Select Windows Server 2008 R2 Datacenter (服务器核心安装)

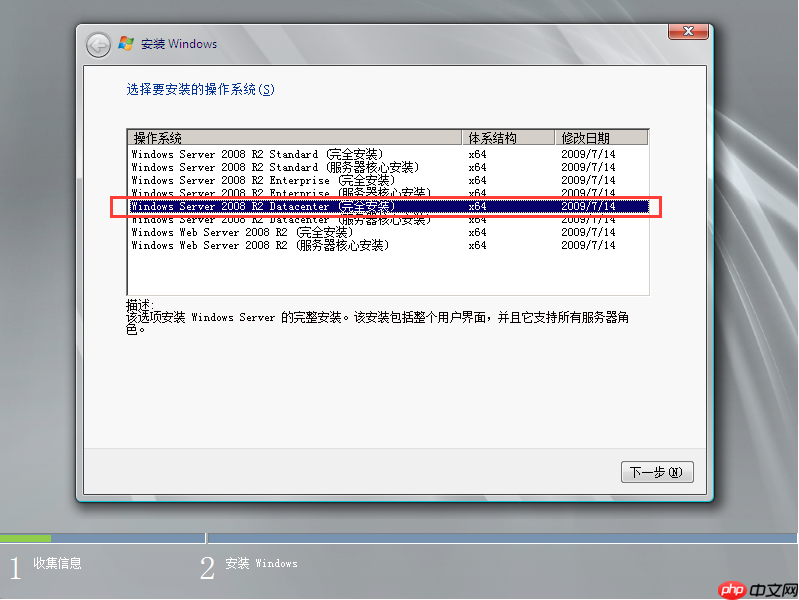[x=388, y=220]
